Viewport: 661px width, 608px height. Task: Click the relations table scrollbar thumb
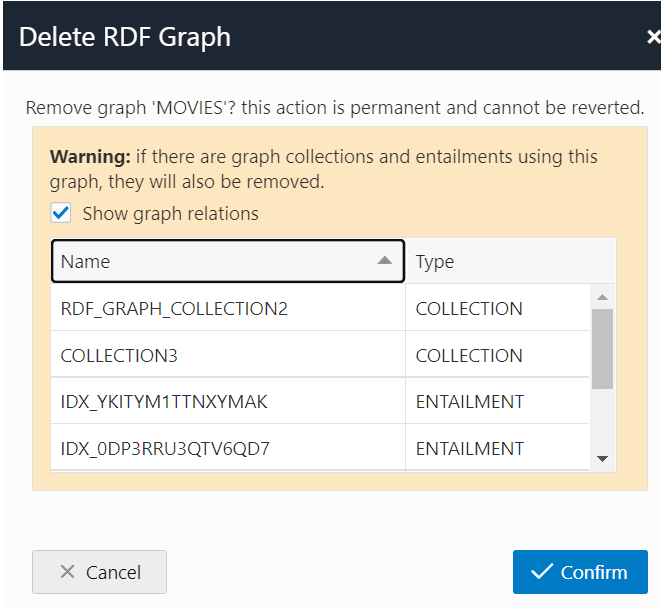coord(602,347)
